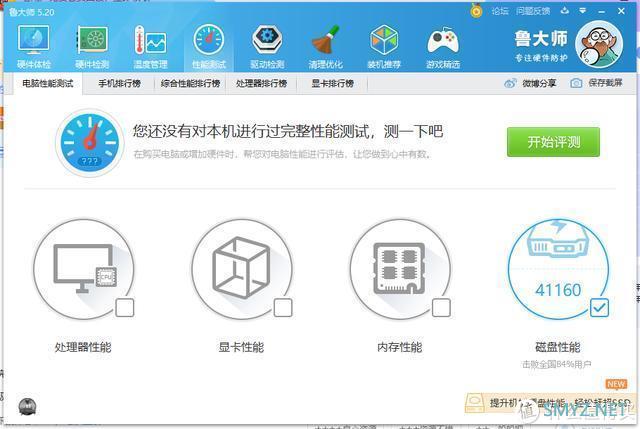Click the speedometer gauge icon with ???
Image resolution: width=640 pixels, height=429 pixels.
tap(90, 143)
